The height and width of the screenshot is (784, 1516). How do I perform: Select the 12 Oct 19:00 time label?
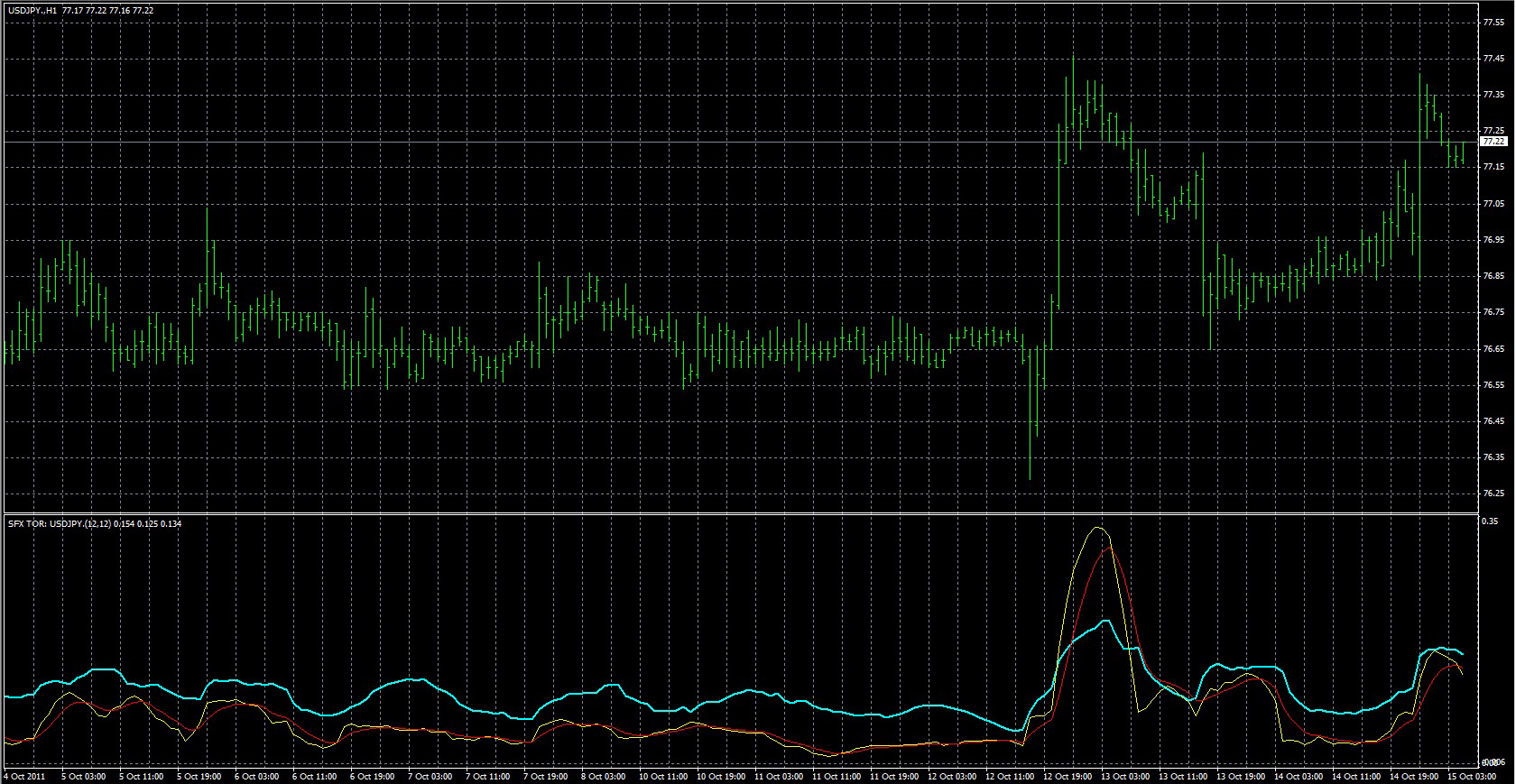coord(1067,776)
